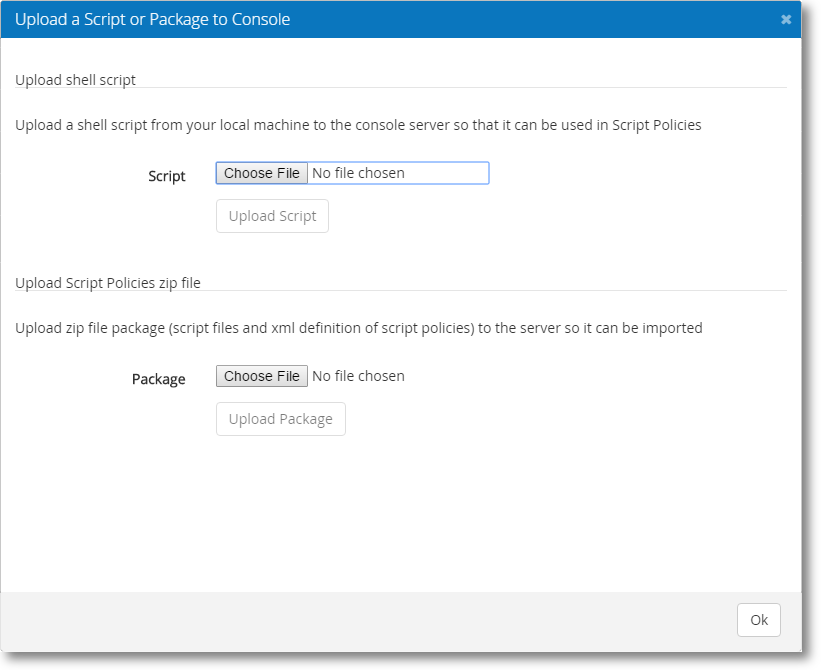821x670 pixels.
Task: Click the Script field label
Action: 166,176
